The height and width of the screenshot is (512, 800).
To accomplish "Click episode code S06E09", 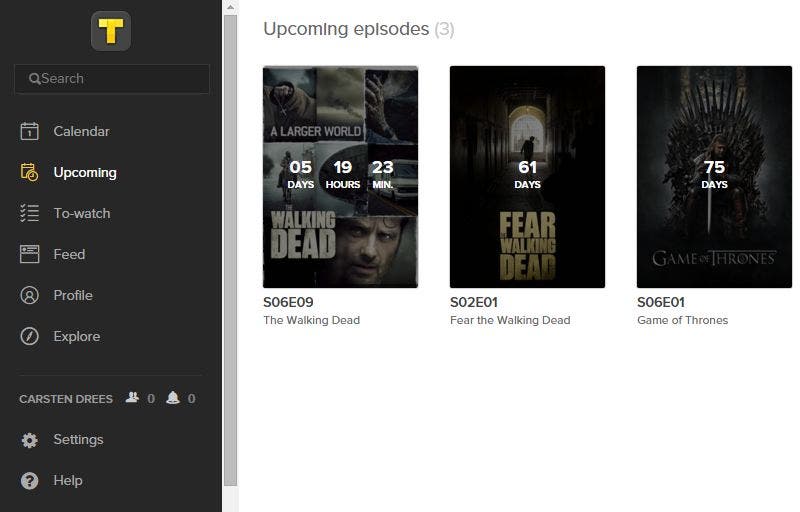I will (288, 302).
